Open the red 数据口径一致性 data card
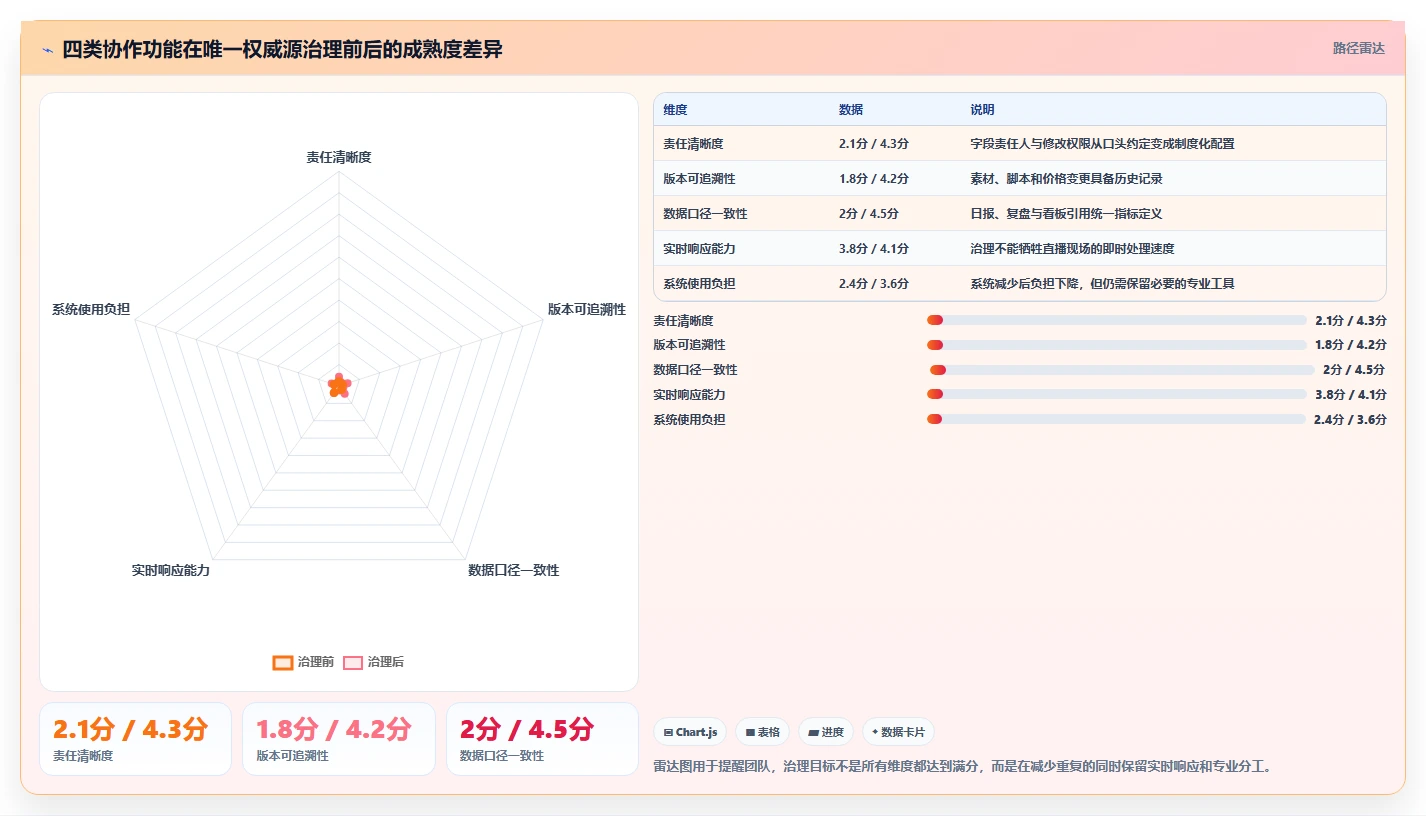The width and height of the screenshot is (1426, 816). pos(542,739)
